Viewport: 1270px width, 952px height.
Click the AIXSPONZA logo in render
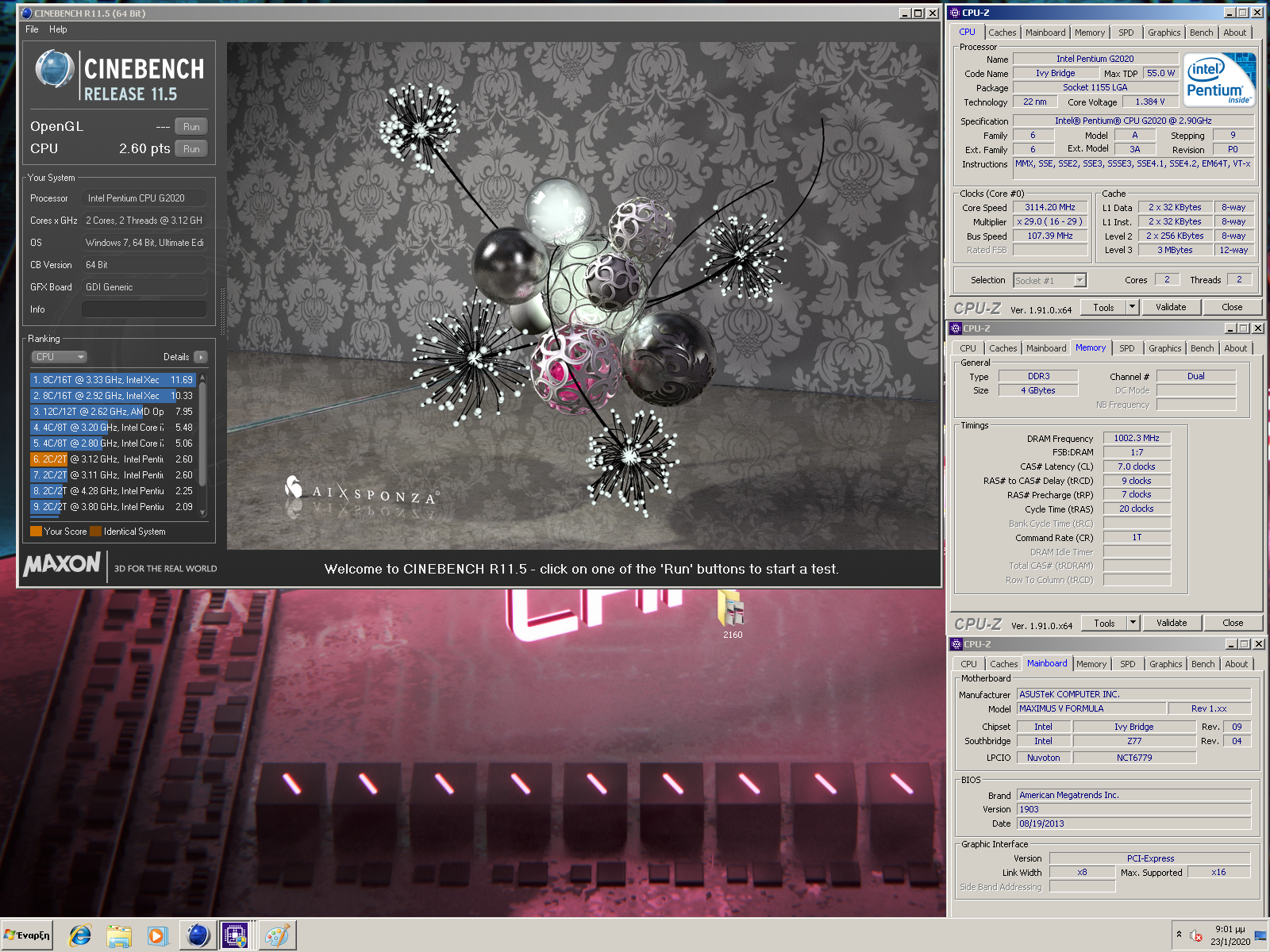click(362, 492)
